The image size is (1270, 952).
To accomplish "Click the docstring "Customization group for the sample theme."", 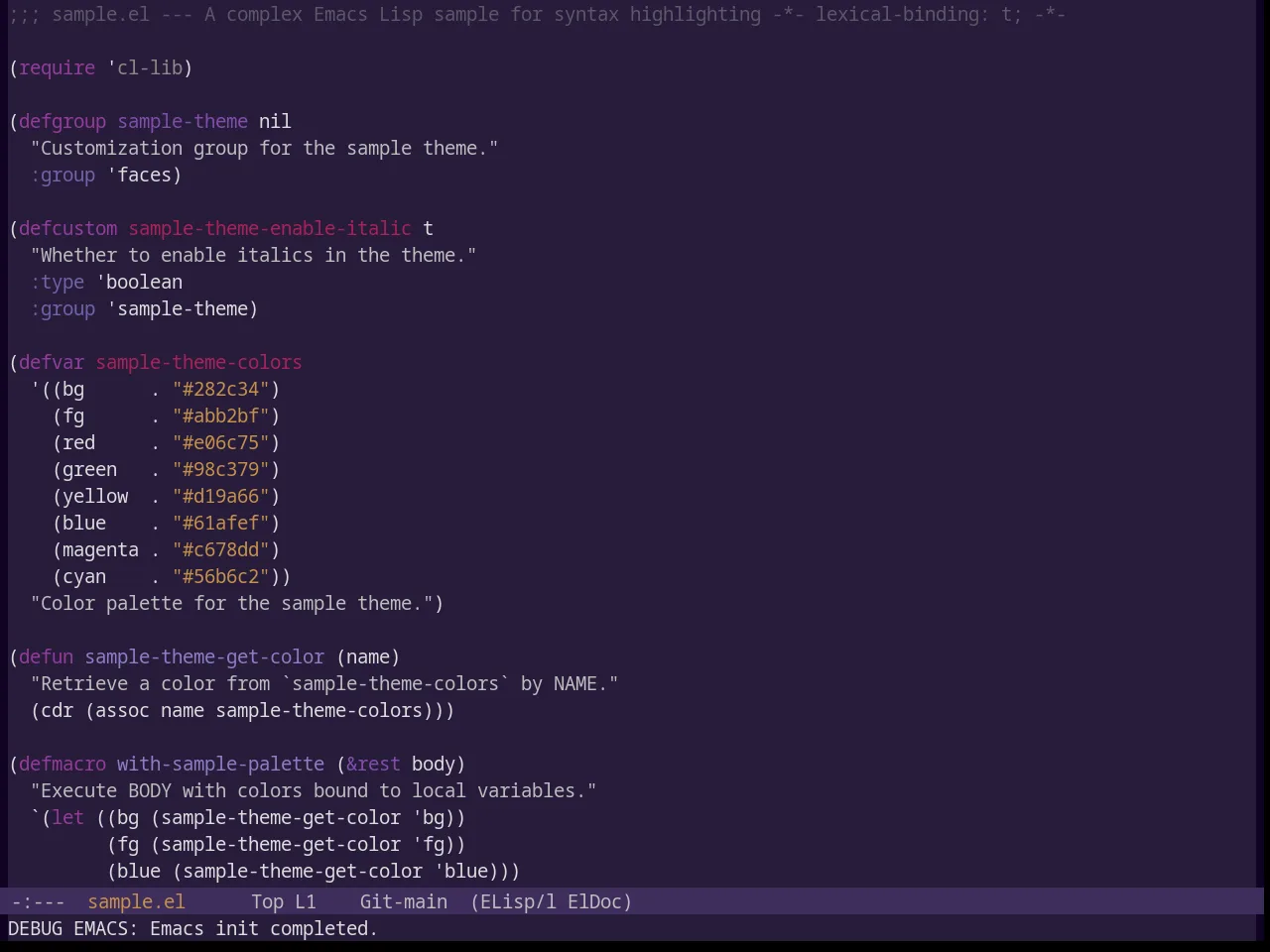I will point(264,148).
